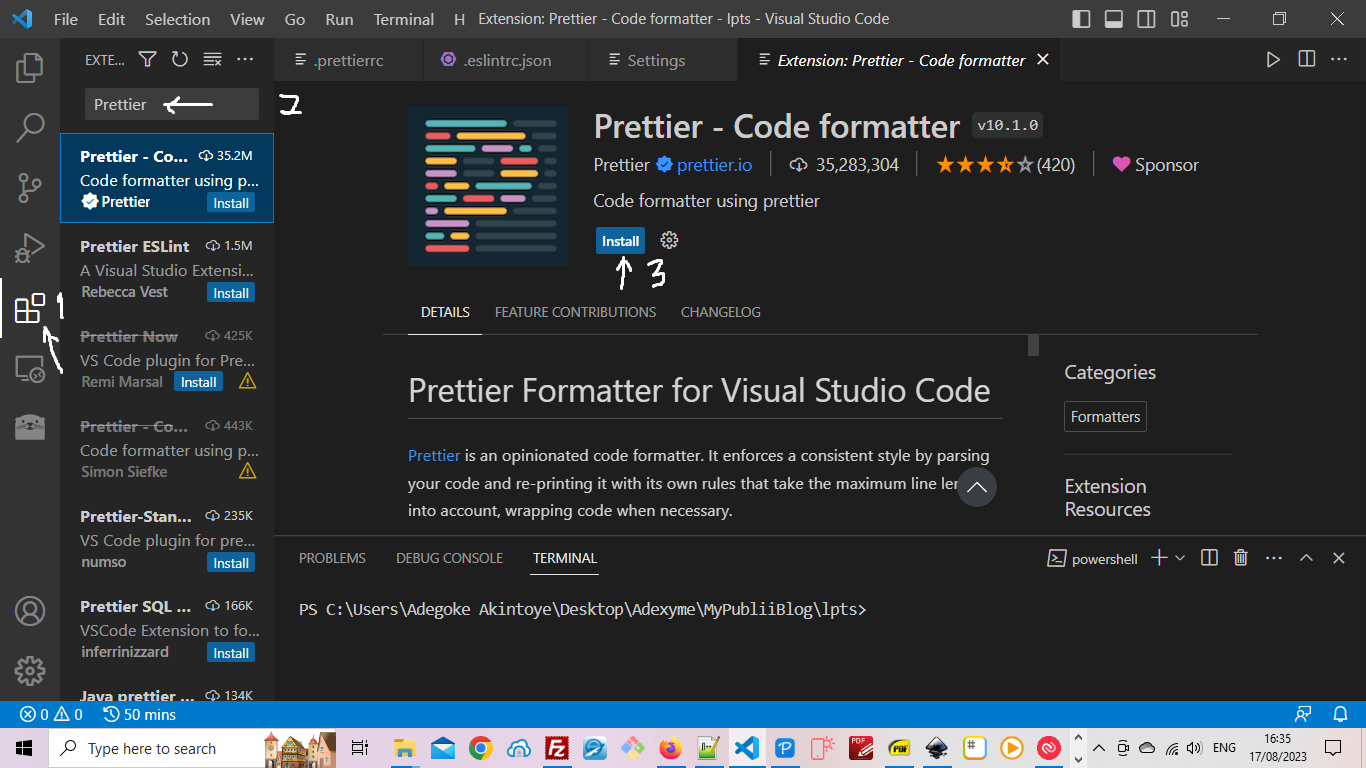Open the prettier.io publisher link
1366x768 pixels.
(714, 165)
